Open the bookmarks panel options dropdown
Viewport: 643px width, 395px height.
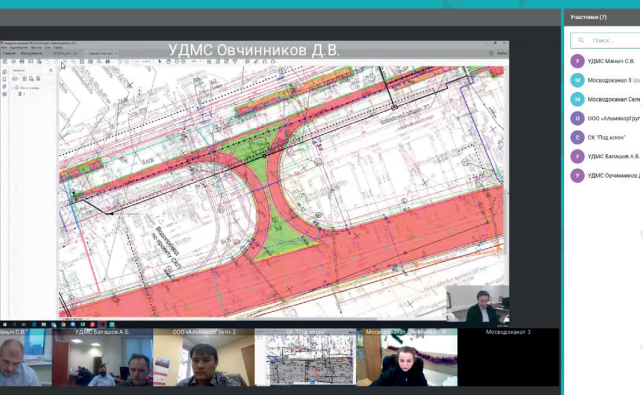tap(15, 79)
